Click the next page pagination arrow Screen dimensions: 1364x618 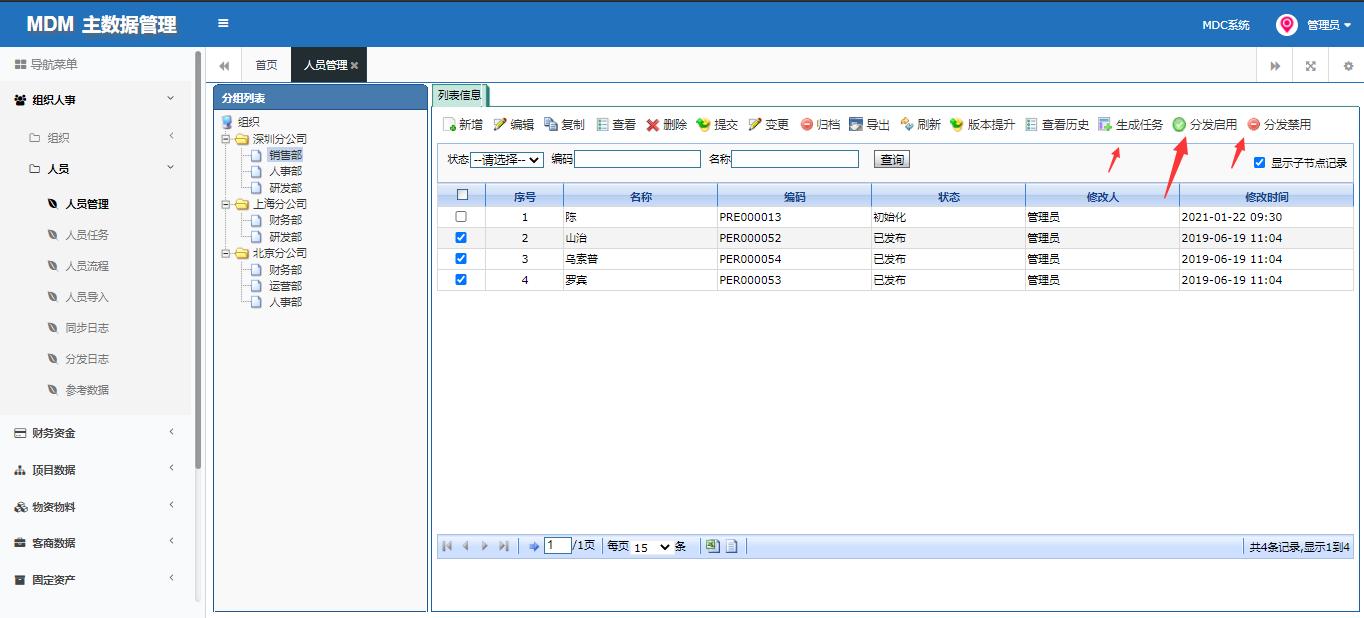485,546
